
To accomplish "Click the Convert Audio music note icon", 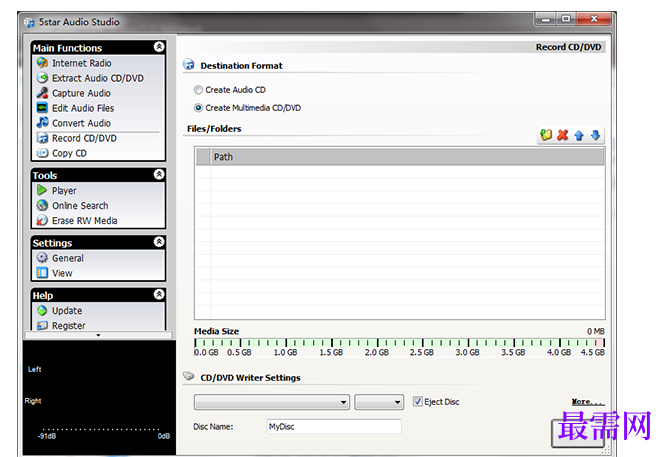I will coord(42,123).
